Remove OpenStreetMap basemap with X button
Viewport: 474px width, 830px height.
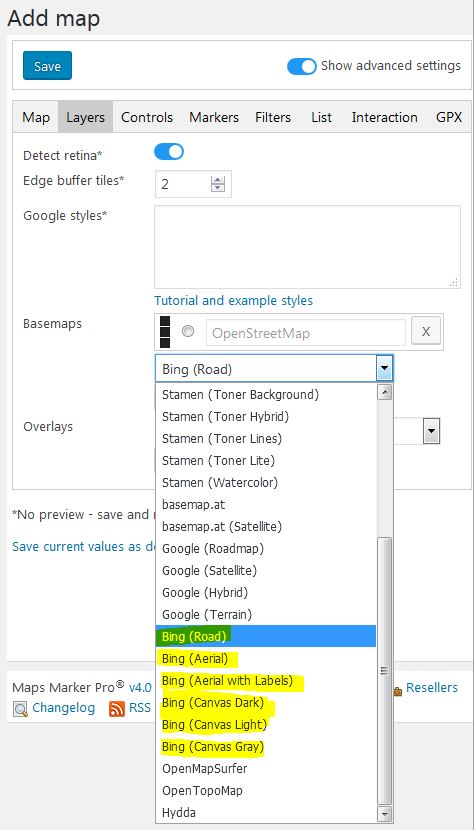point(426,331)
